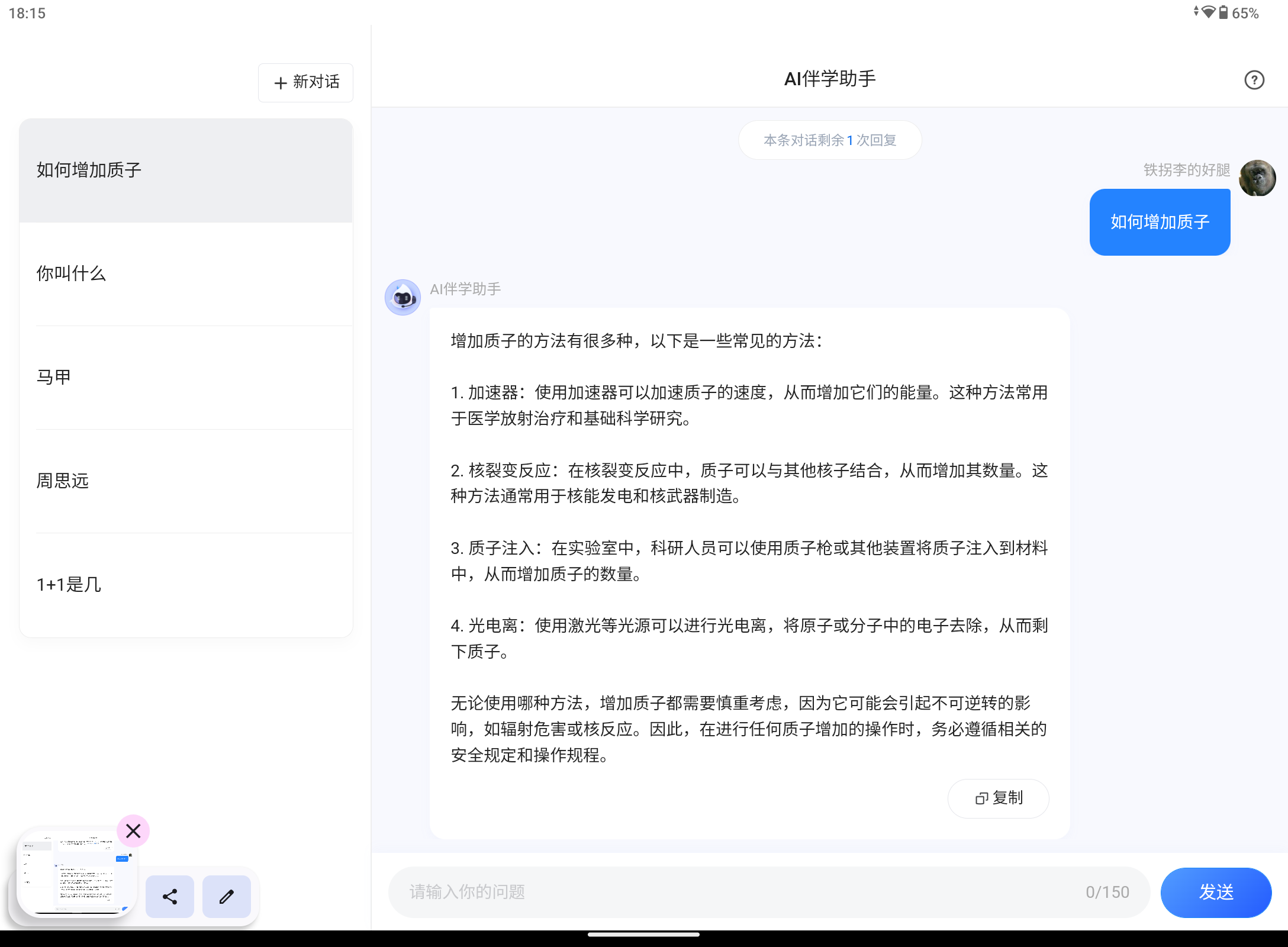Open the 马甲 conversation
The height and width of the screenshot is (947, 1288).
(x=186, y=378)
